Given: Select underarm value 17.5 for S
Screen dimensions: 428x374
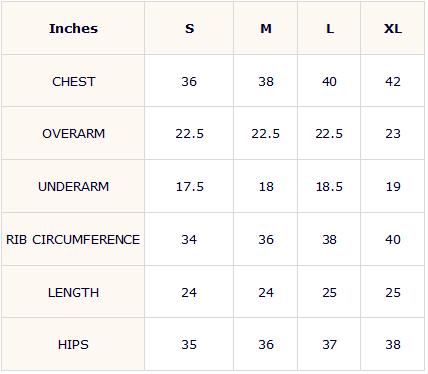Looking at the screenshot, I should [x=189, y=186].
